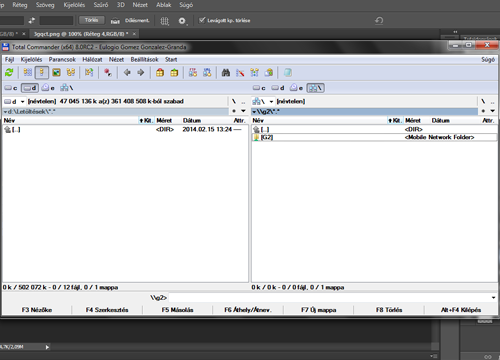Click the red dot toolbar icon

pyautogui.click(x=108, y=72)
